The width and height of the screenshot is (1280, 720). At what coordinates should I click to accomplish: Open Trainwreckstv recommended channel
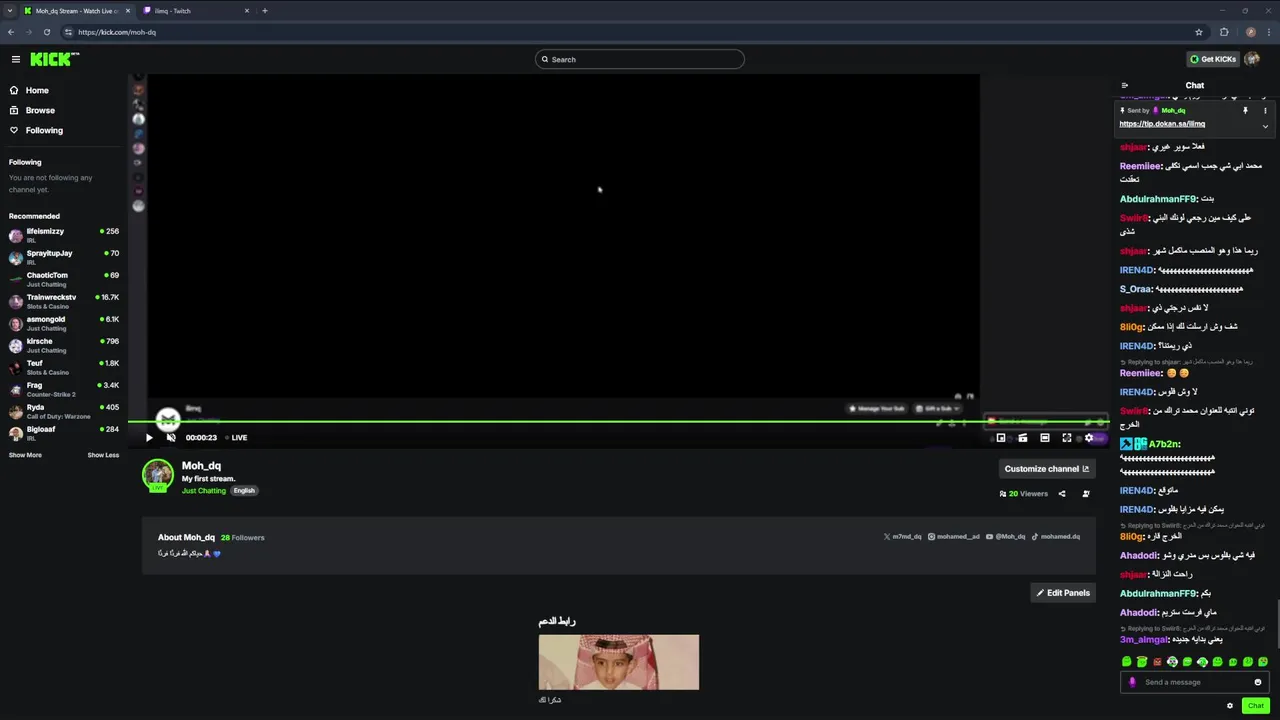(x=64, y=301)
